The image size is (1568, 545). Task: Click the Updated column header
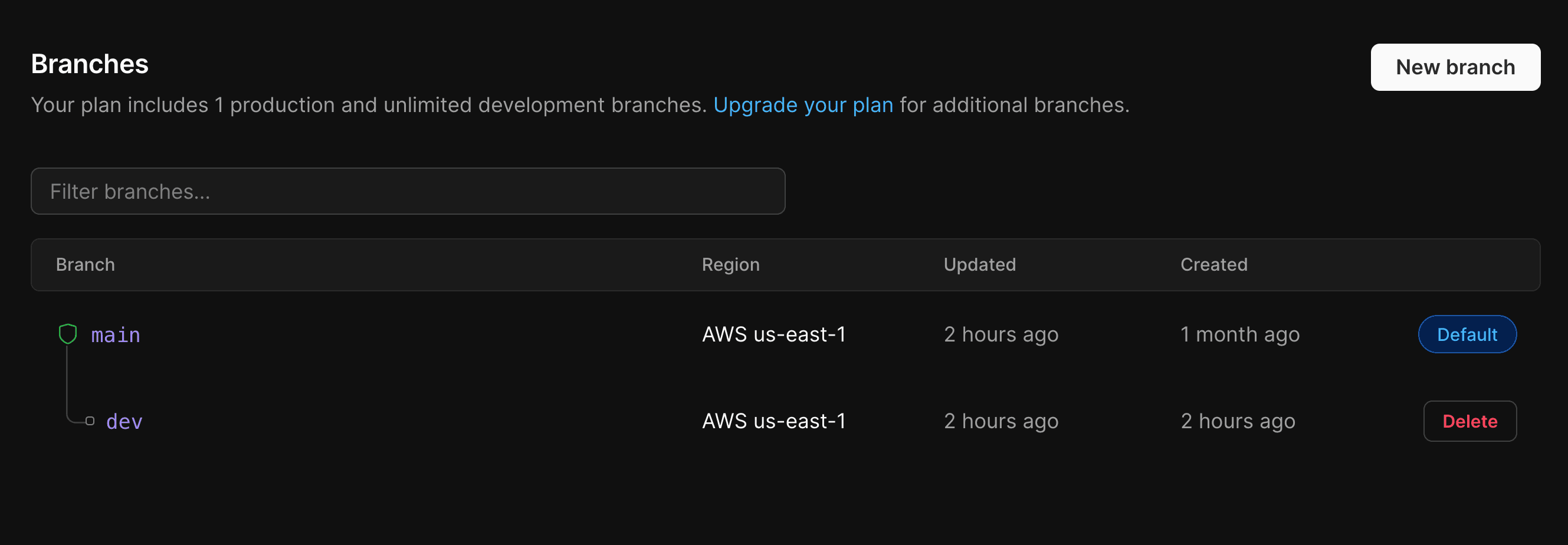(979, 264)
